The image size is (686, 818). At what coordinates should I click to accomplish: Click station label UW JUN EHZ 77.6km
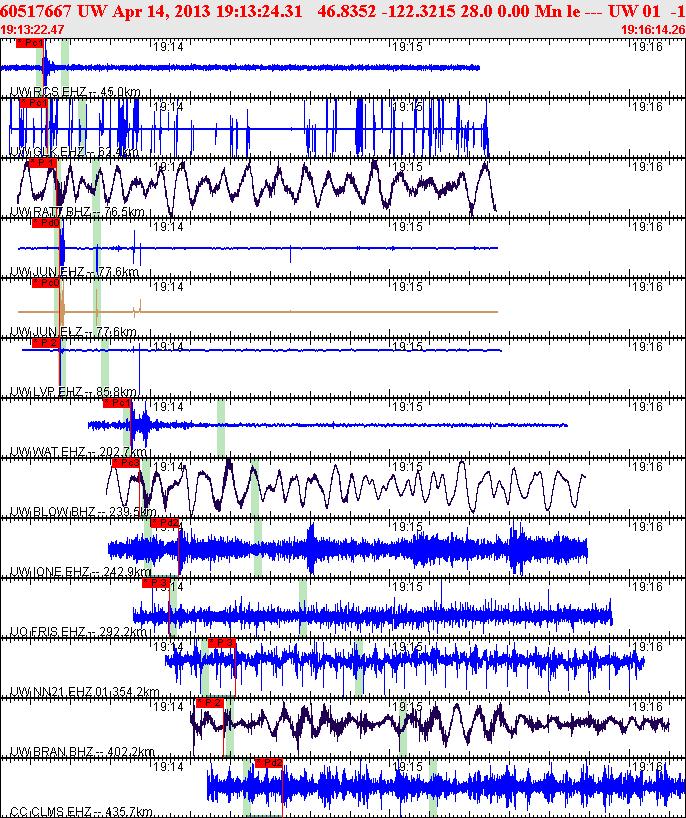75,272
